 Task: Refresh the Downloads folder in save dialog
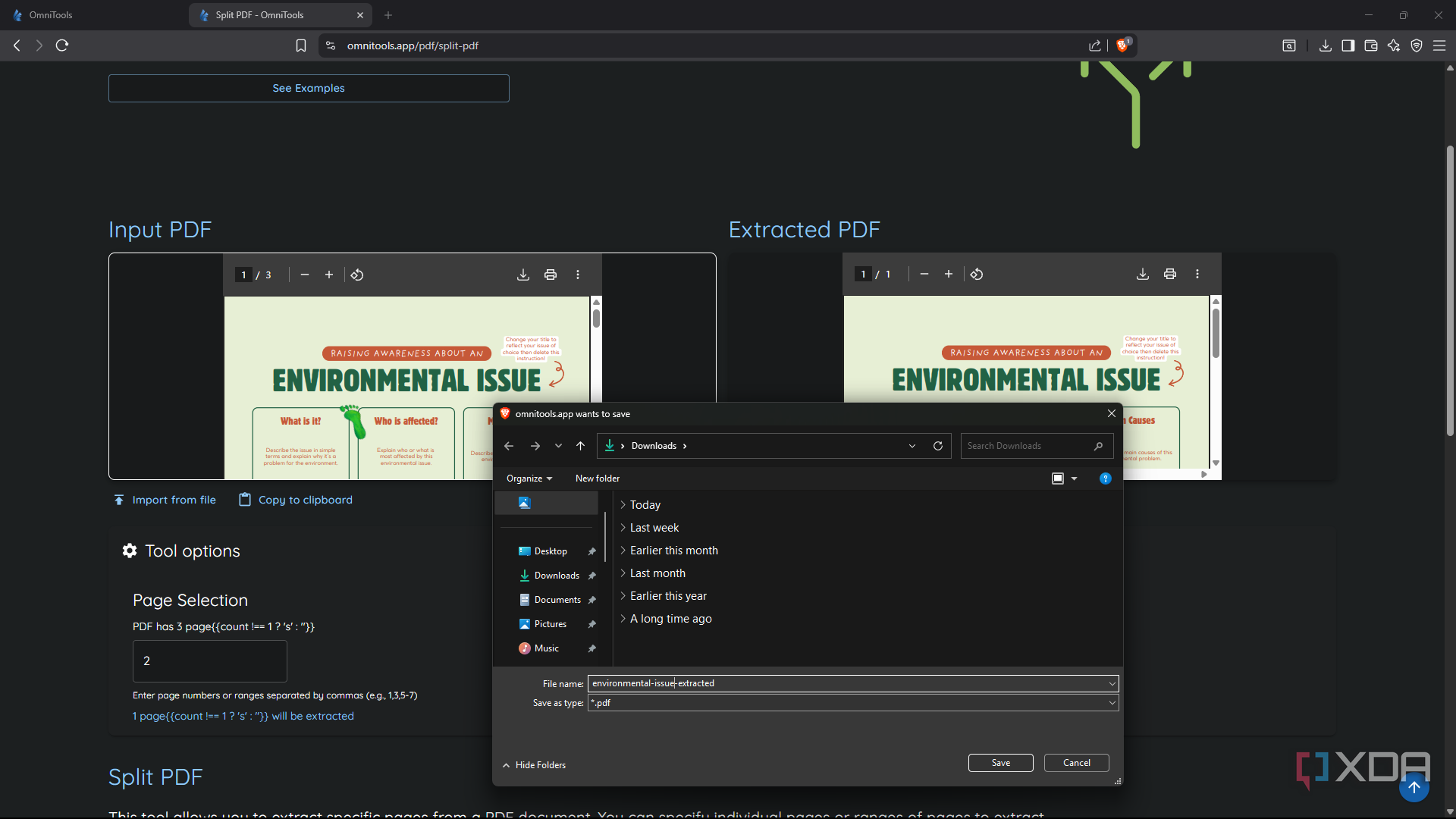pos(938,446)
